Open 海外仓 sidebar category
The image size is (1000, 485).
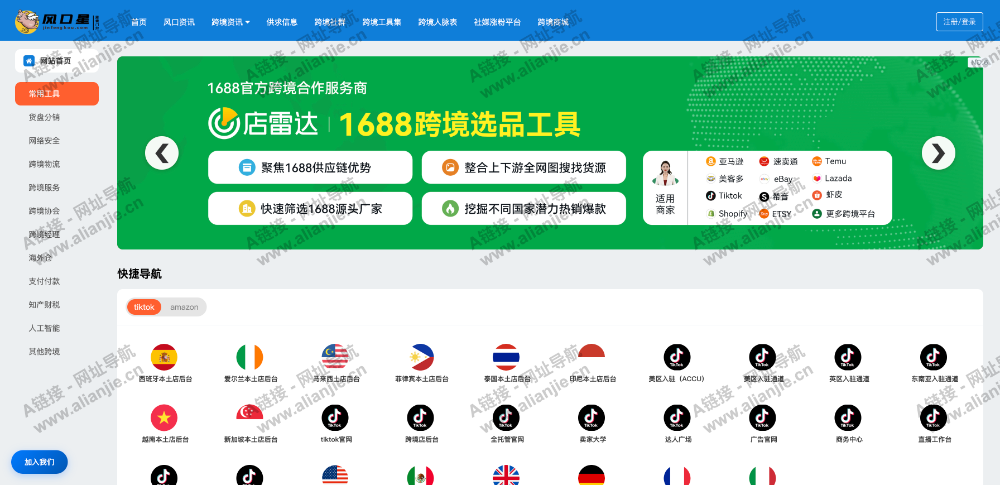tap(40, 258)
